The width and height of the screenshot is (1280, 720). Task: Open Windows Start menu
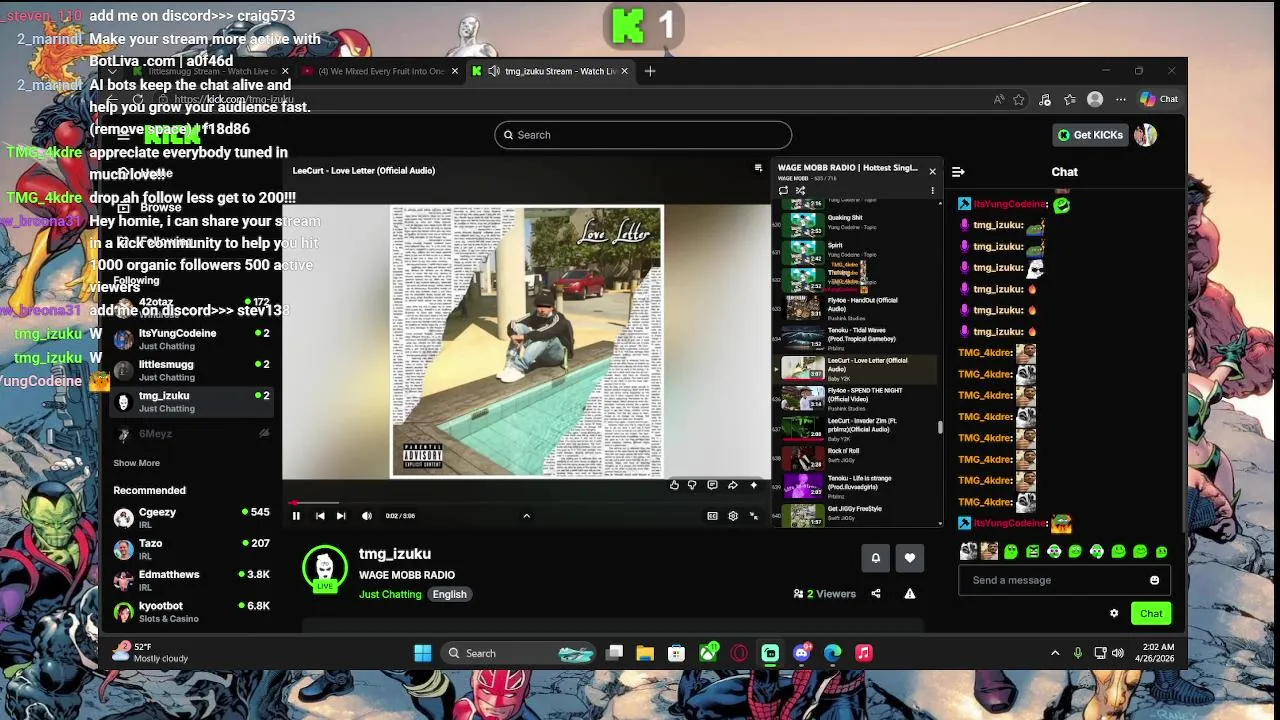pyautogui.click(x=423, y=653)
